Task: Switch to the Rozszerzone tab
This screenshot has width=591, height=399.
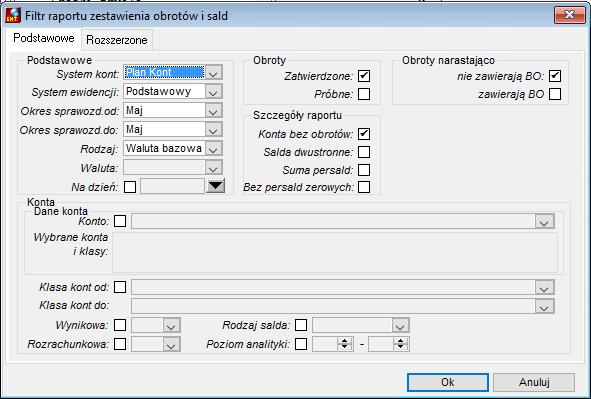Action: pos(117,40)
